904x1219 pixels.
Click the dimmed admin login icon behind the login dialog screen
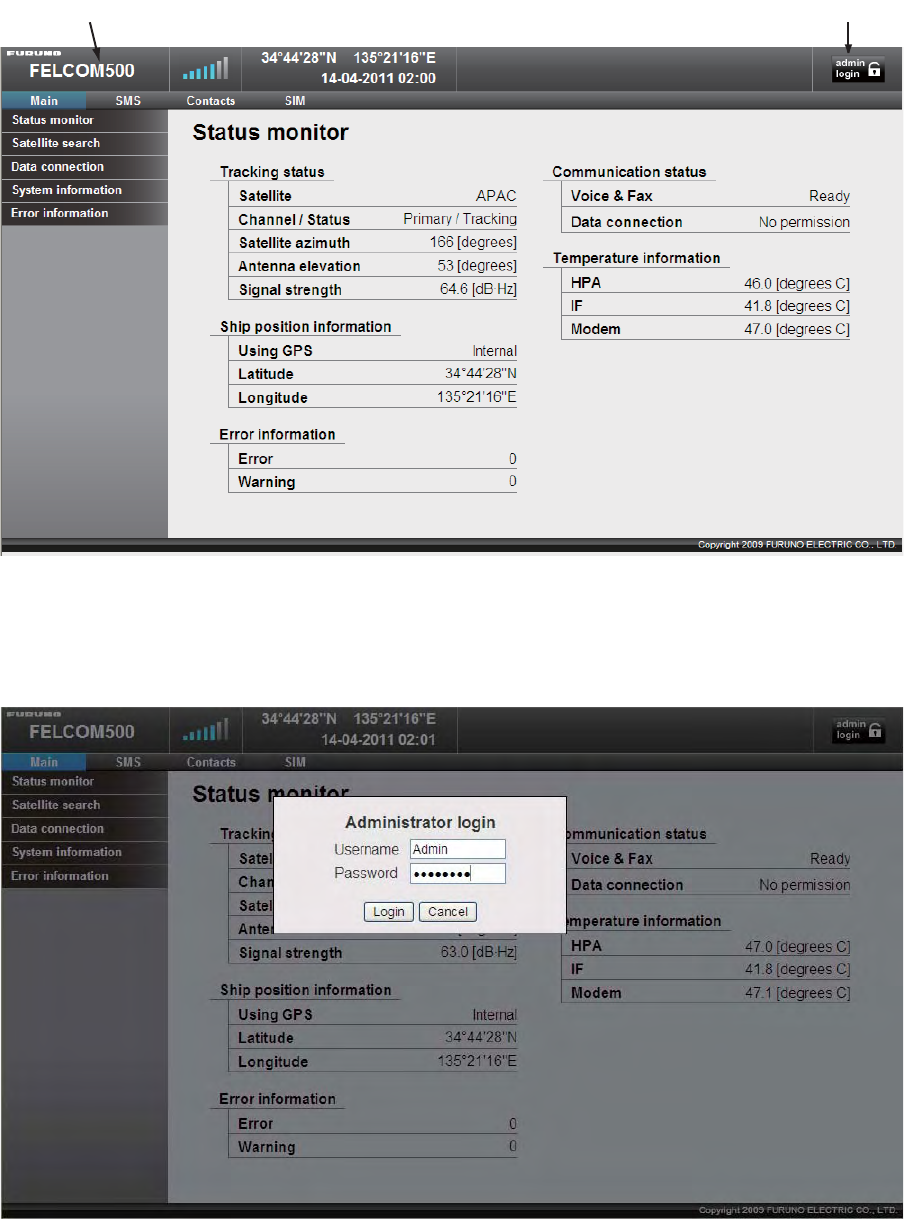tap(858, 731)
